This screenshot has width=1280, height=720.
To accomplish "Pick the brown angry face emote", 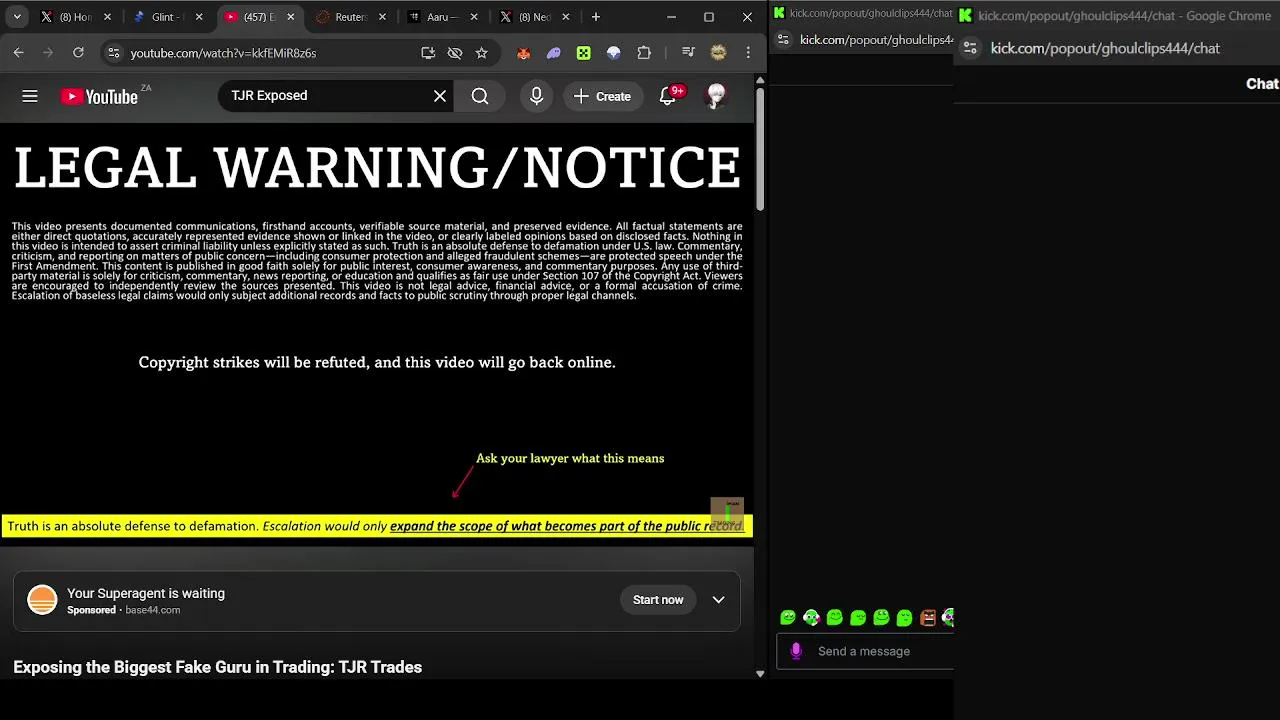I will [x=928, y=618].
